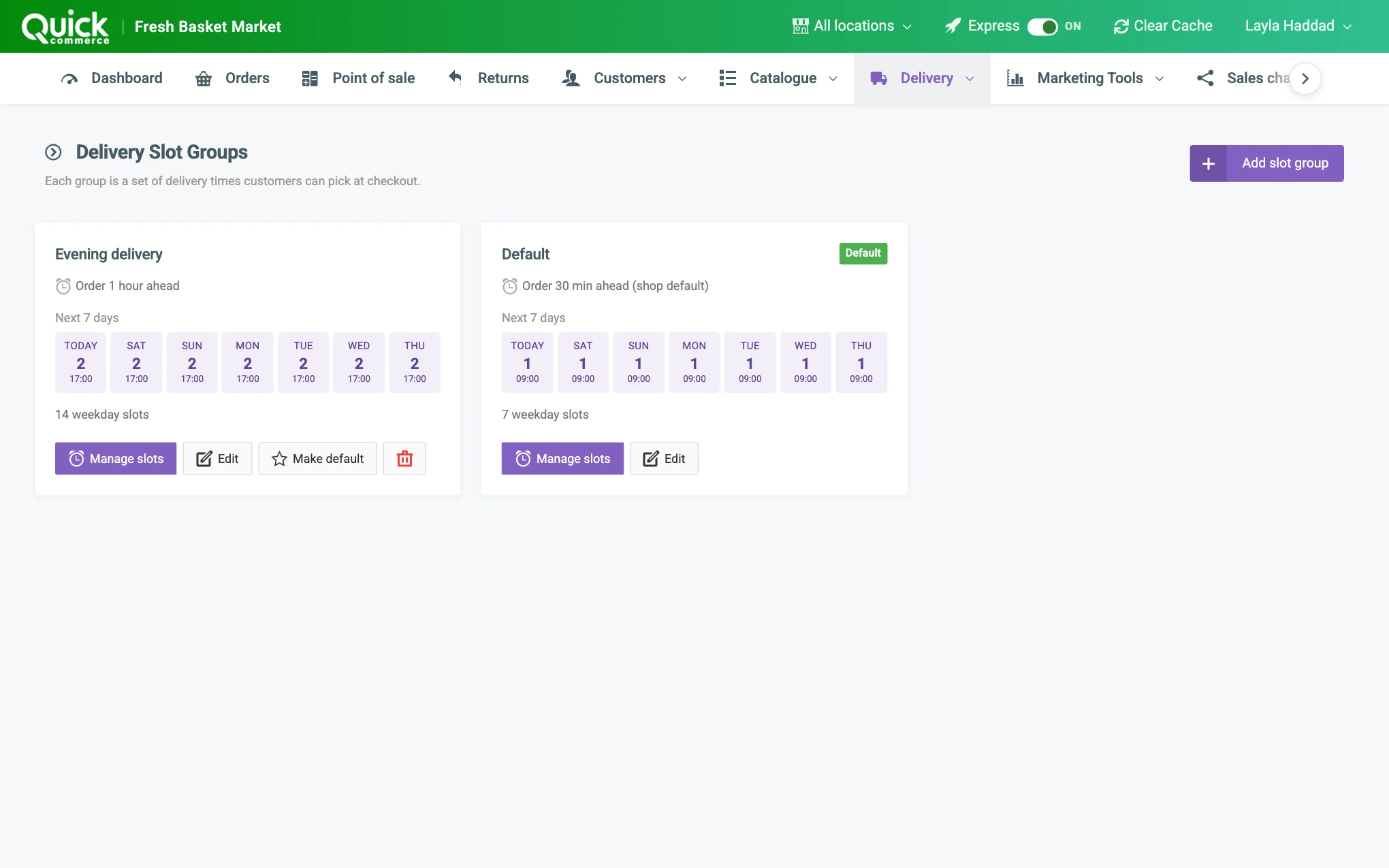Open the Layla Haddad user menu
Image resolution: width=1389 pixels, height=868 pixels.
coord(1298,26)
